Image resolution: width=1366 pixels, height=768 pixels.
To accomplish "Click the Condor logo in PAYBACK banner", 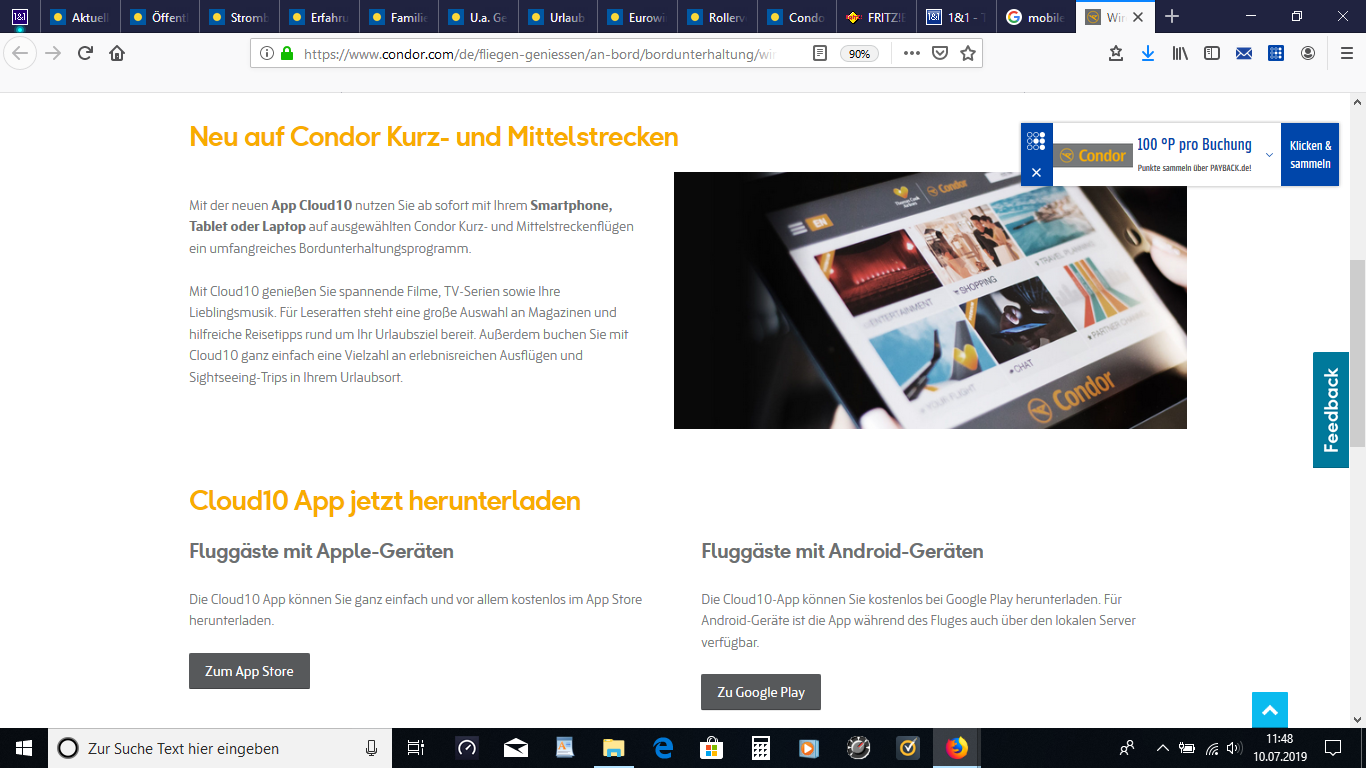I will tap(1092, 156).
